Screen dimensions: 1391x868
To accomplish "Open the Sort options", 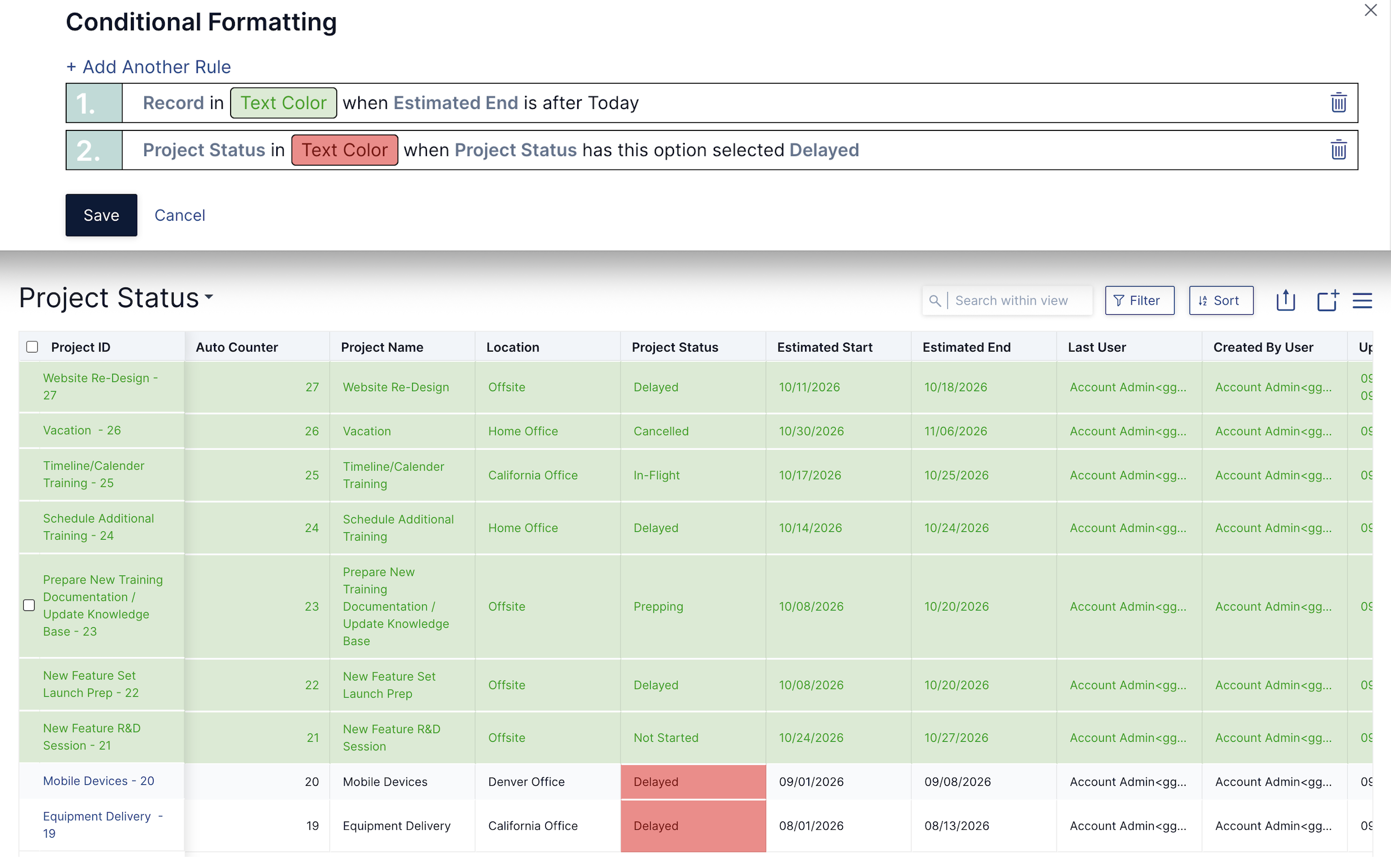I will tap(1221, 300).
